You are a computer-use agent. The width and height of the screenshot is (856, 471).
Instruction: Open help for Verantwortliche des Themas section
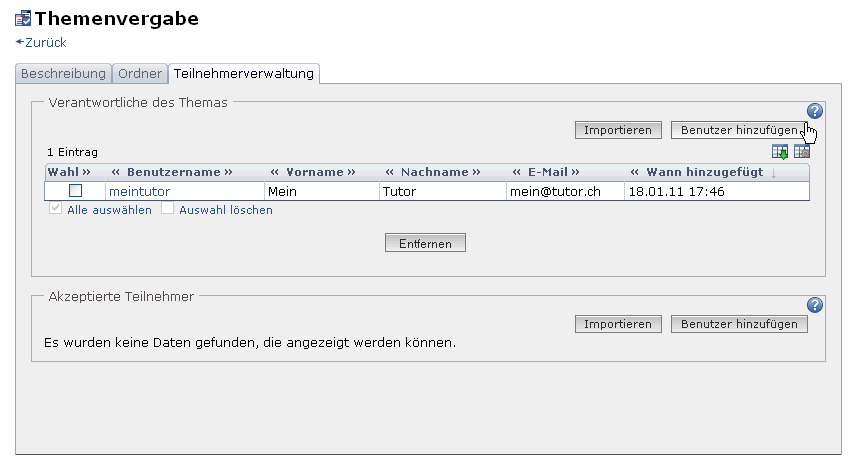(x=814, y=111)
